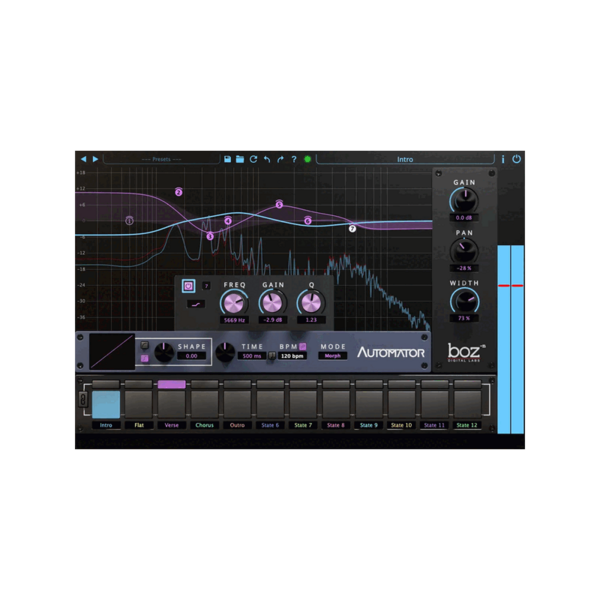Click the State 12 label
600x600 pixels.
pyautogui.click(x=467, y=425)
